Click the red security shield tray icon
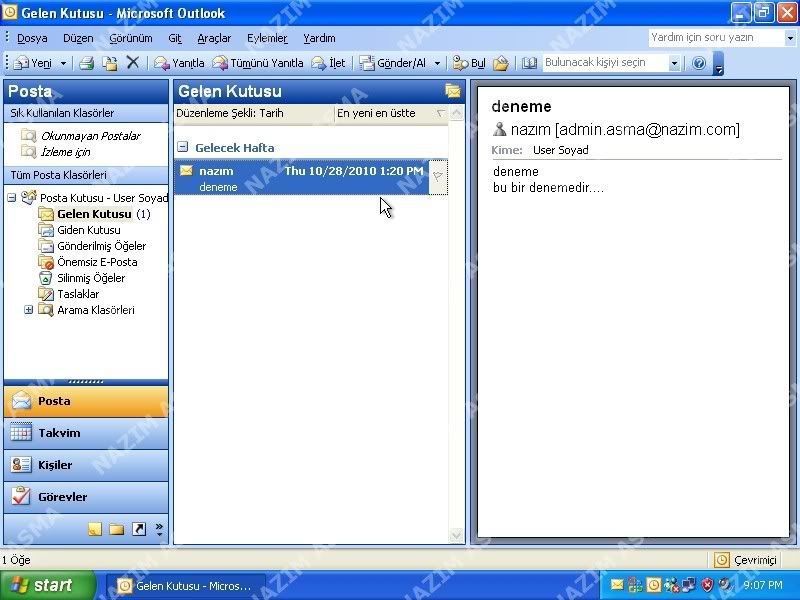Viewport: 800px width, 600px height. pos(707,585)
